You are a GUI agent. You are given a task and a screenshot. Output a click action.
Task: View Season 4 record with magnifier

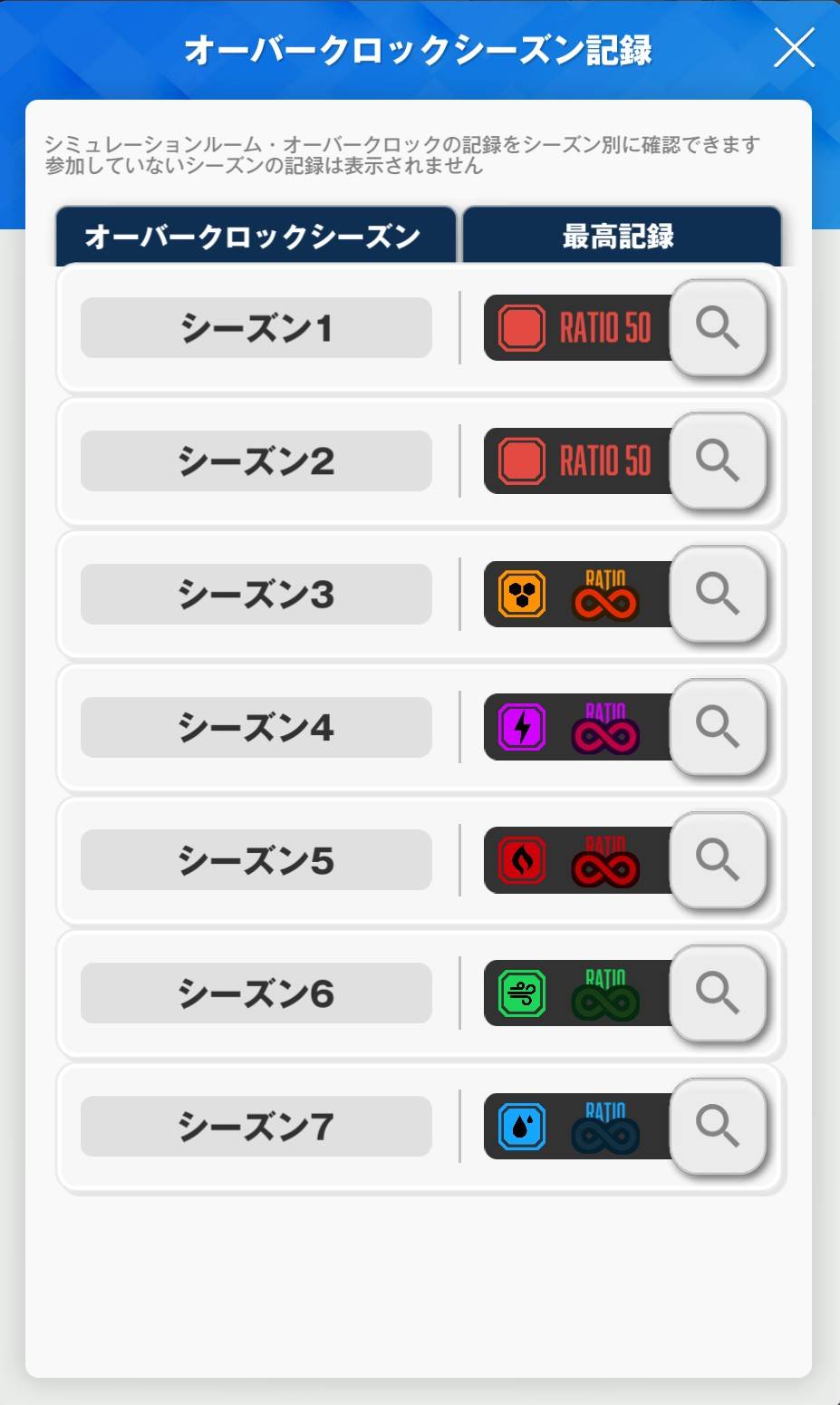click(x=718, y=727)
